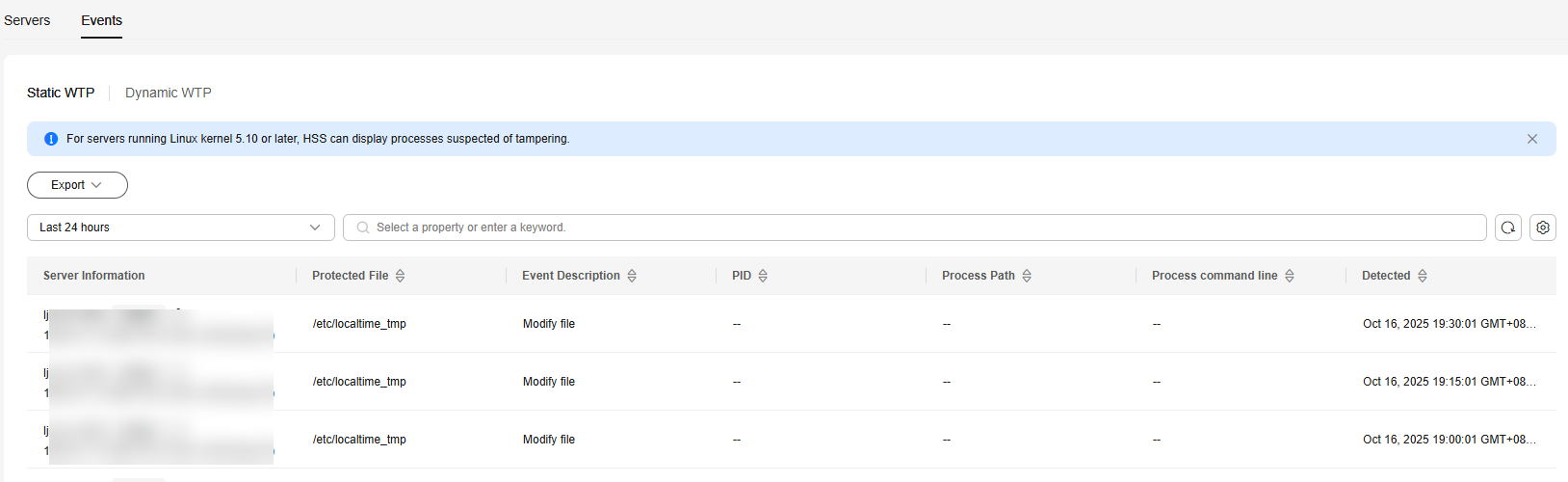
Task: Sort by Process command line column
Action: point(1290,276)
